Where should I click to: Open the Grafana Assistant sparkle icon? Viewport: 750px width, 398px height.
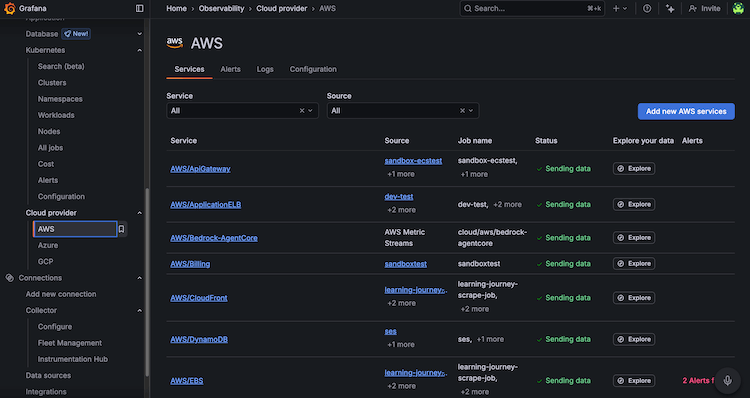click(x=670, y=8)
